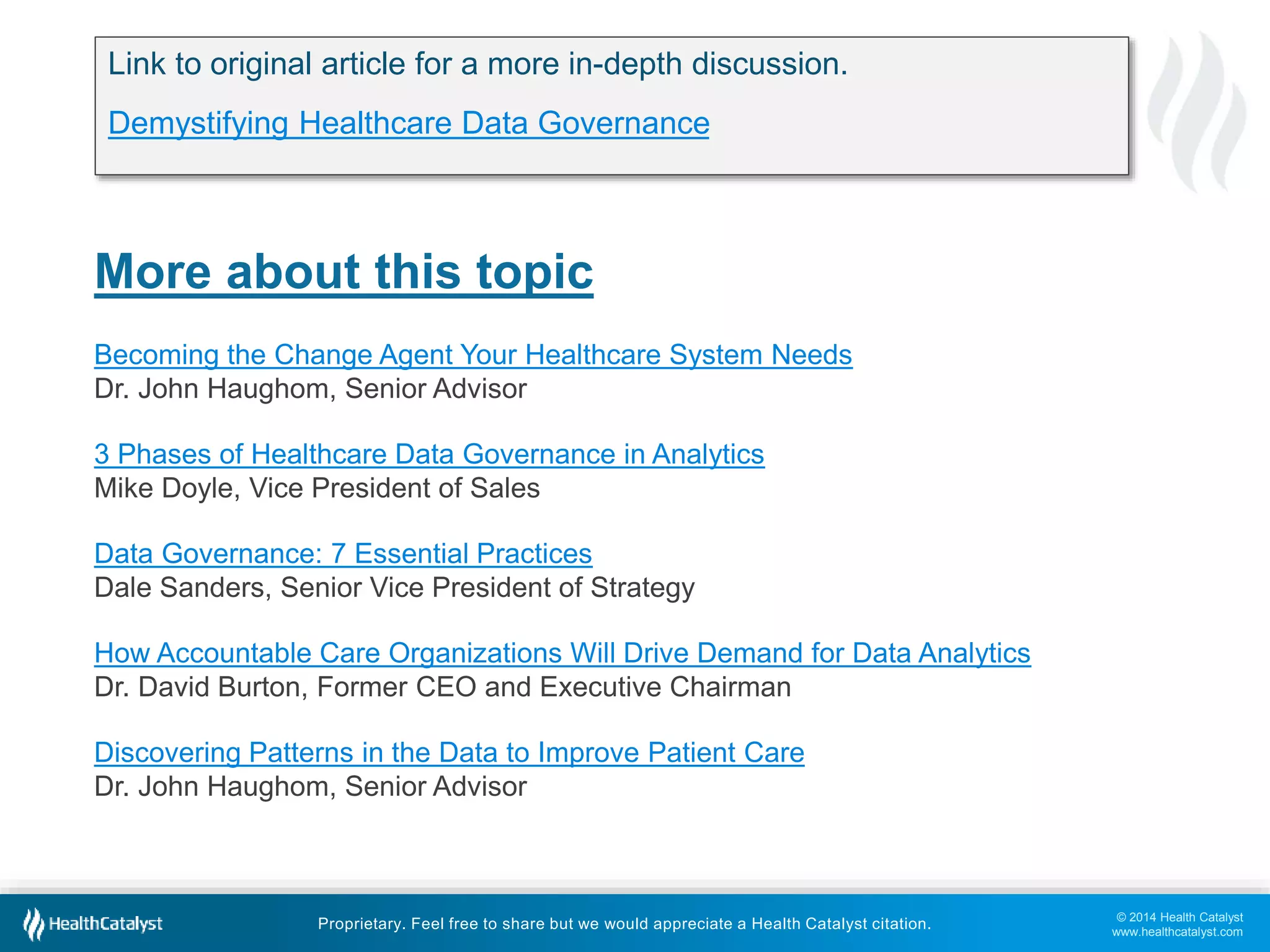Click the © 2014 Health Catalyst text
Image resolution: width=1270 pixels, height=952 pixels.
pyautogui.click(x=1179, y=917)
